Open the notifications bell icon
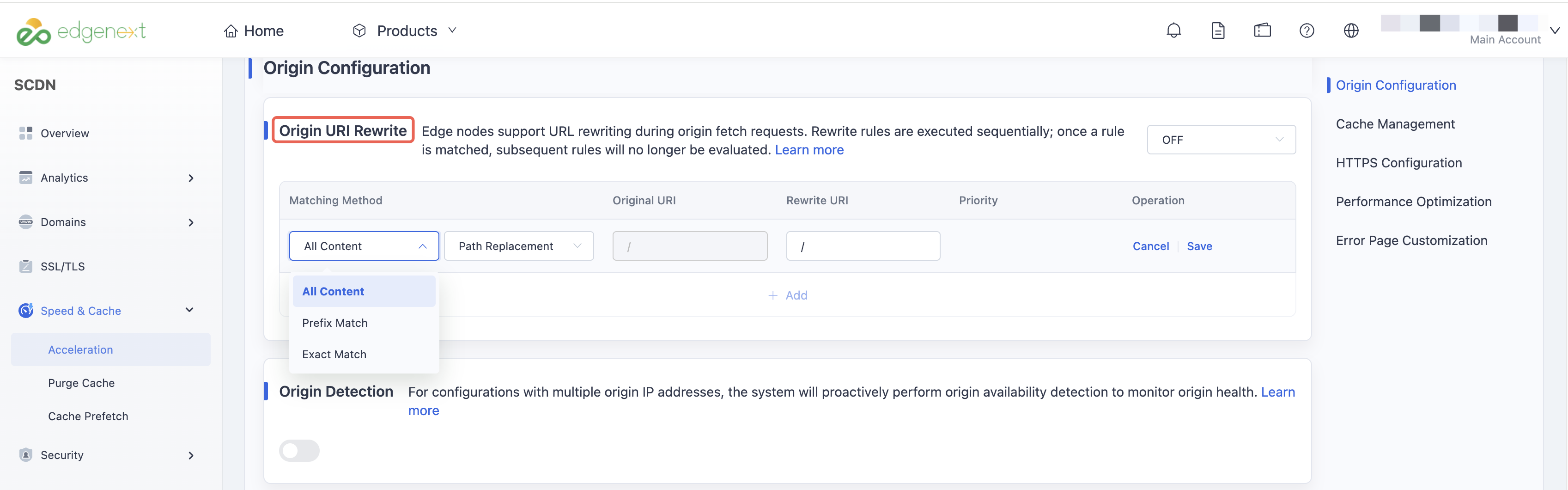 point(1173,31)
